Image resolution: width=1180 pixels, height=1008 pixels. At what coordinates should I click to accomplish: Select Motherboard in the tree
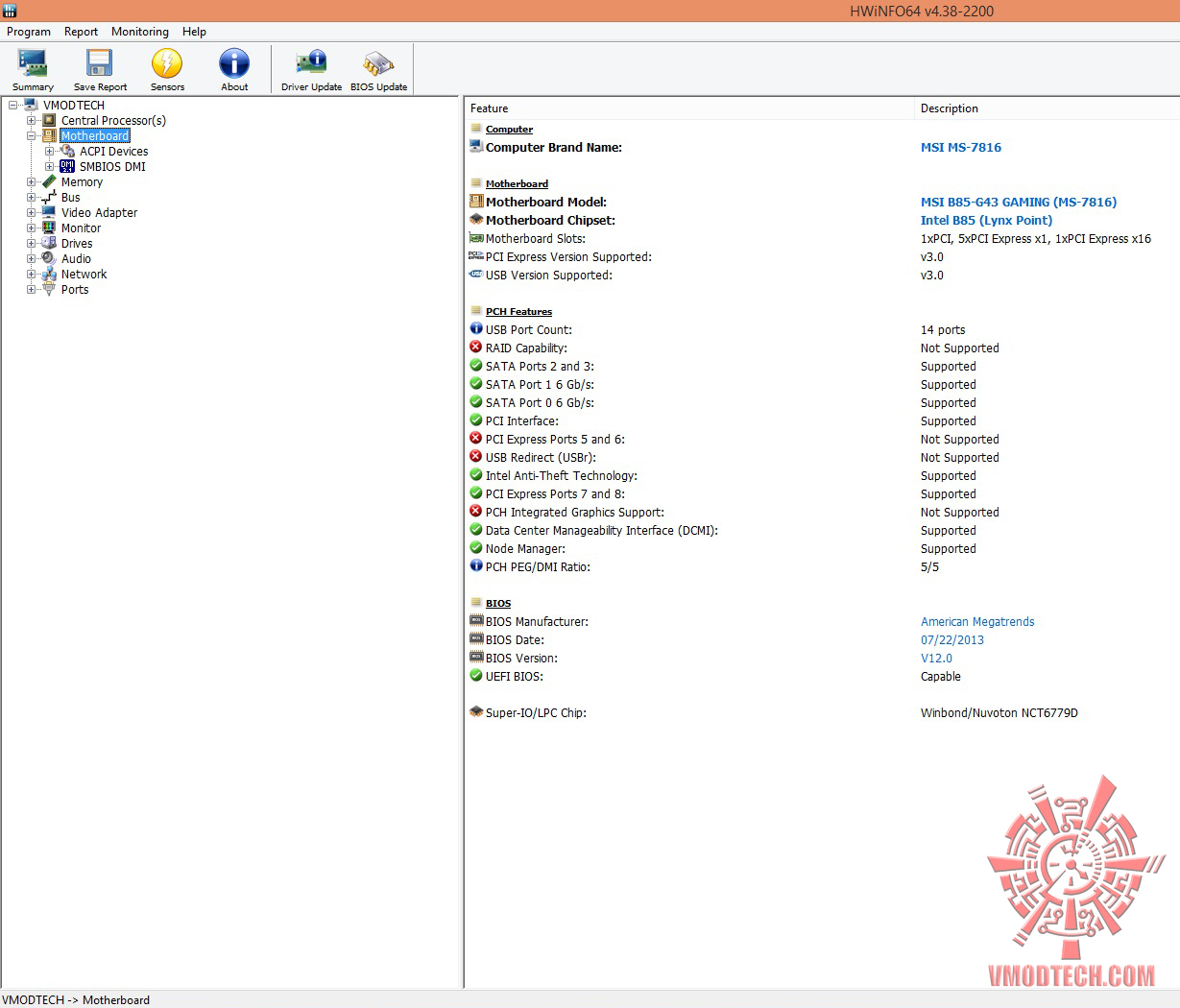[x=95, y=136]
